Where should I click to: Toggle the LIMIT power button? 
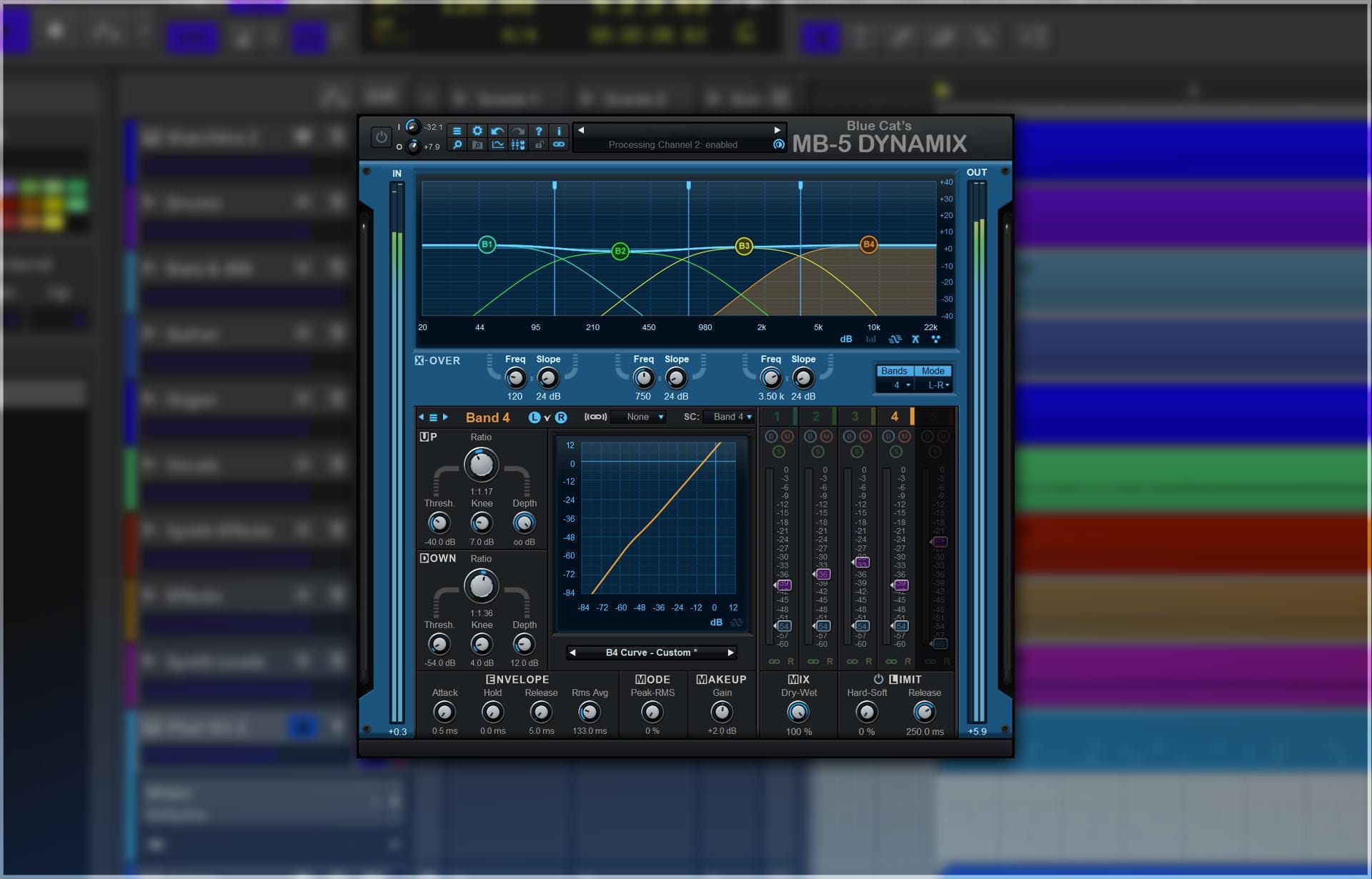click(878, 679)
